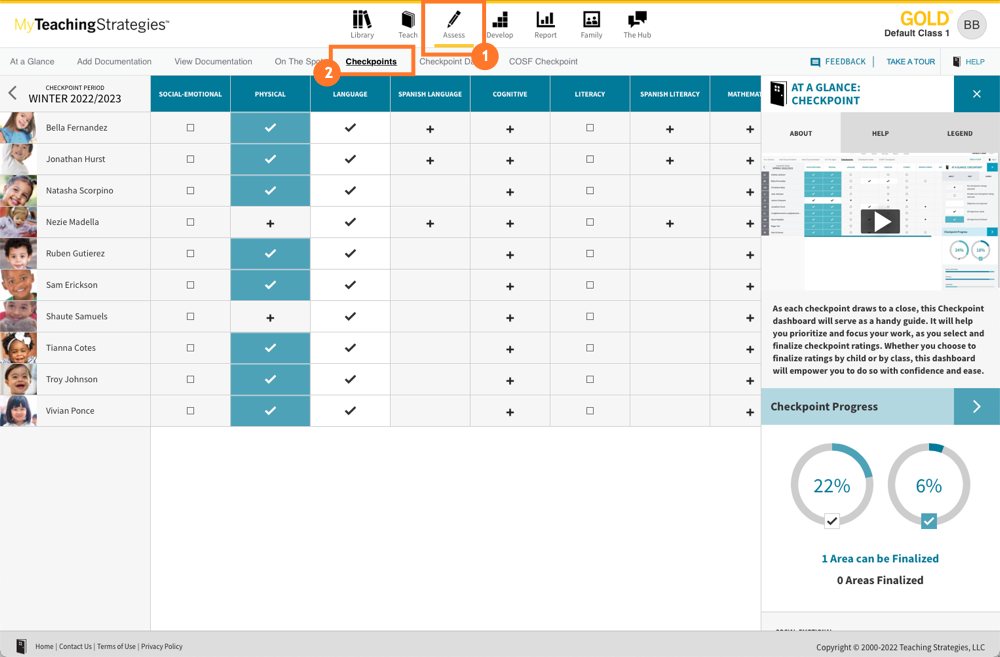Expand the Checkpoint Progress section arrow
This screenshot has width=1000, height=657.
coord(976,407)
